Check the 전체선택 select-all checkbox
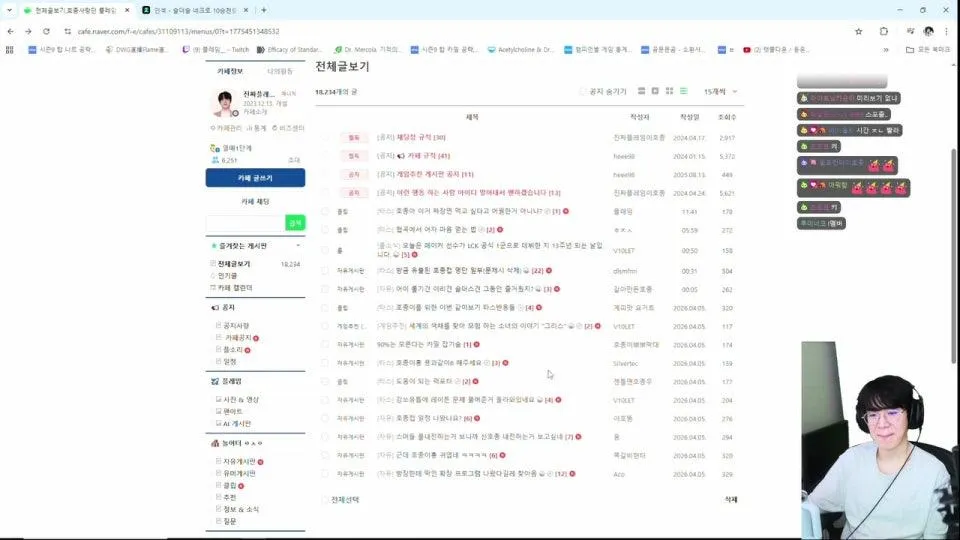 pos(324,500)
